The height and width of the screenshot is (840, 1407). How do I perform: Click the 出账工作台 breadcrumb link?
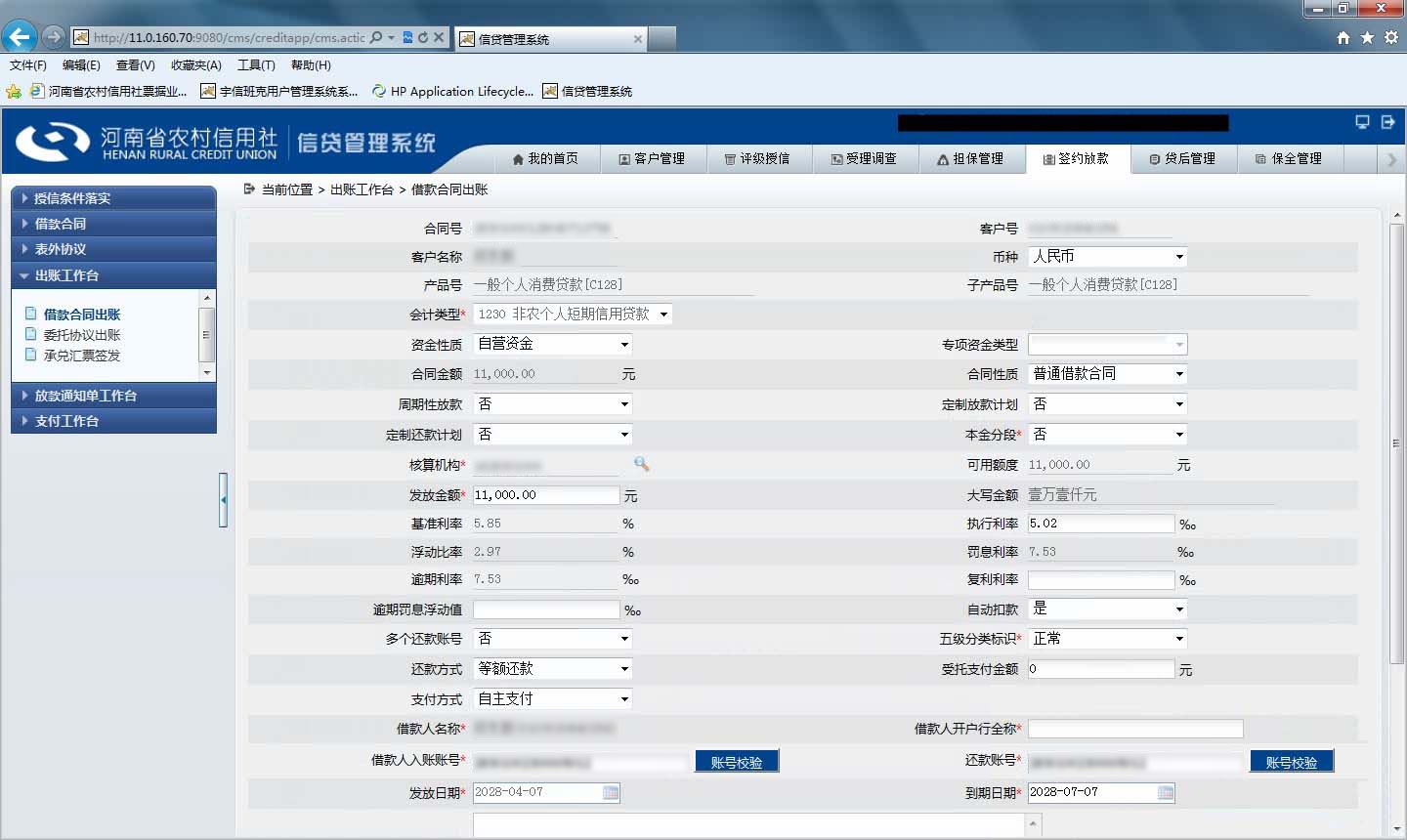[362, 189]
